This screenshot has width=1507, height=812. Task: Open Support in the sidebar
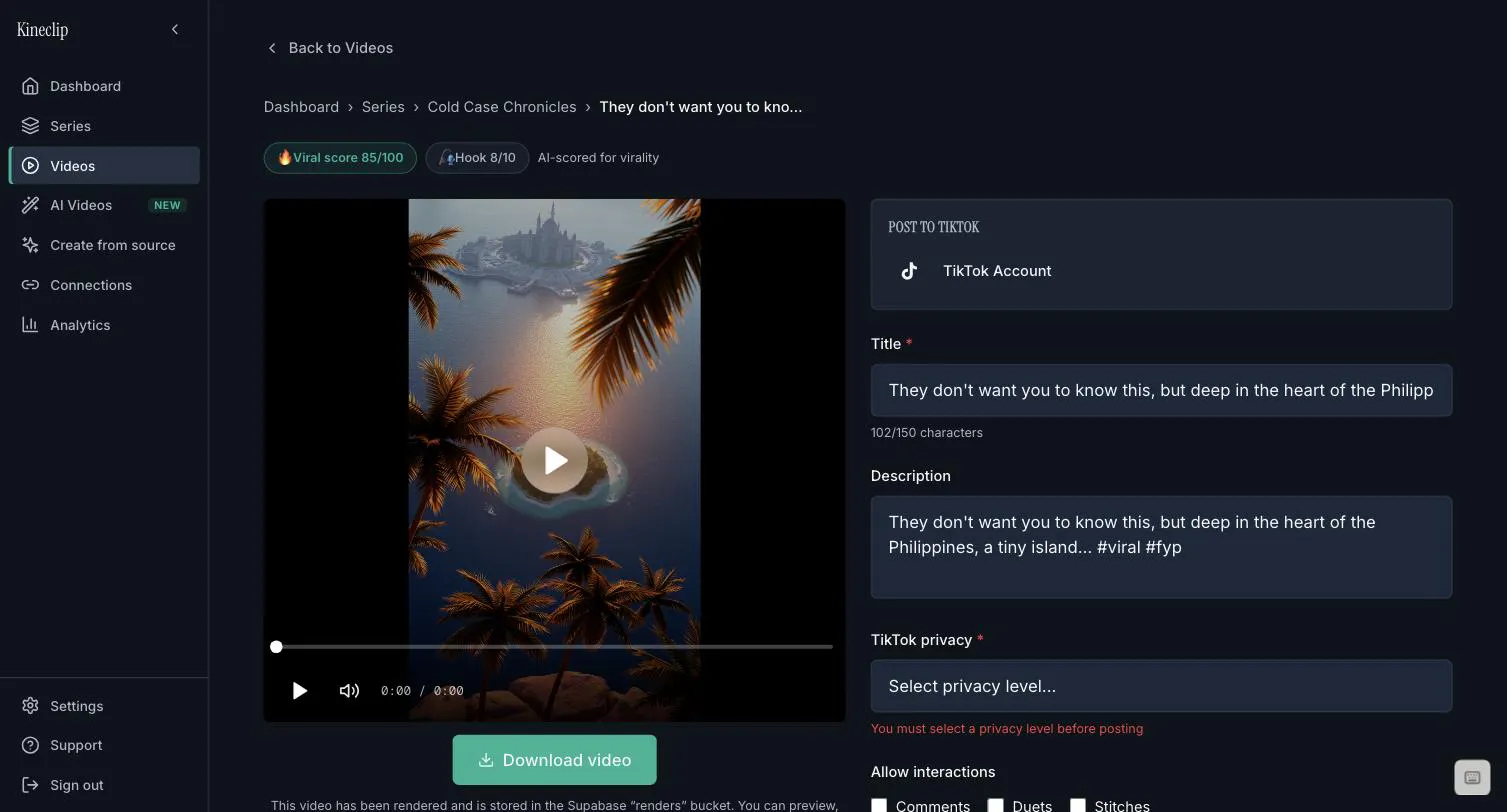coord(104,745)
